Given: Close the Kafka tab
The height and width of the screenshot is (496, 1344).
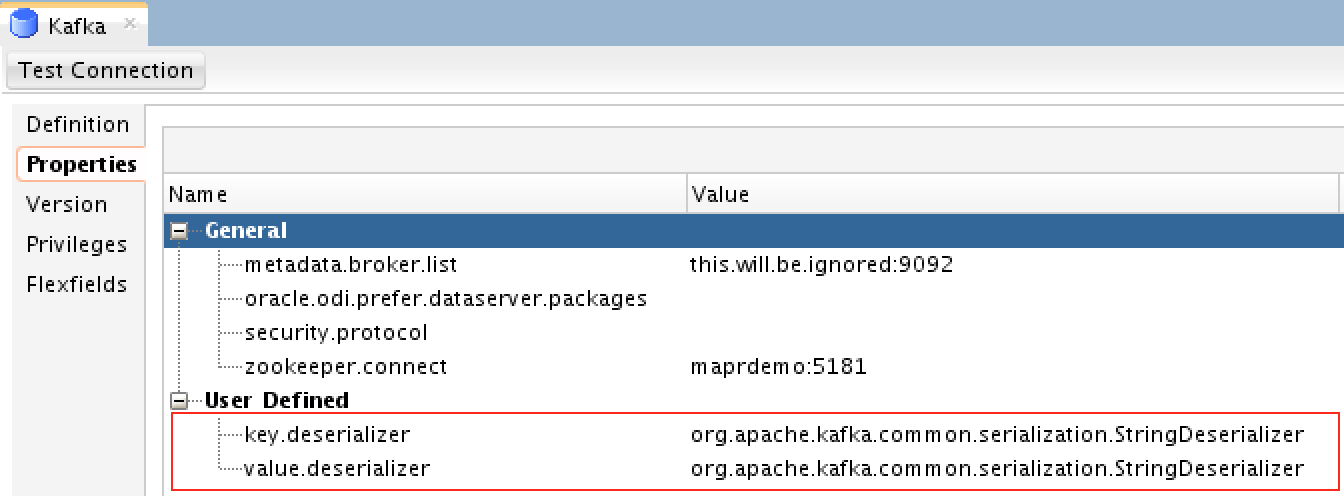Looking at the screenshot, I should (x=130, y=23).
